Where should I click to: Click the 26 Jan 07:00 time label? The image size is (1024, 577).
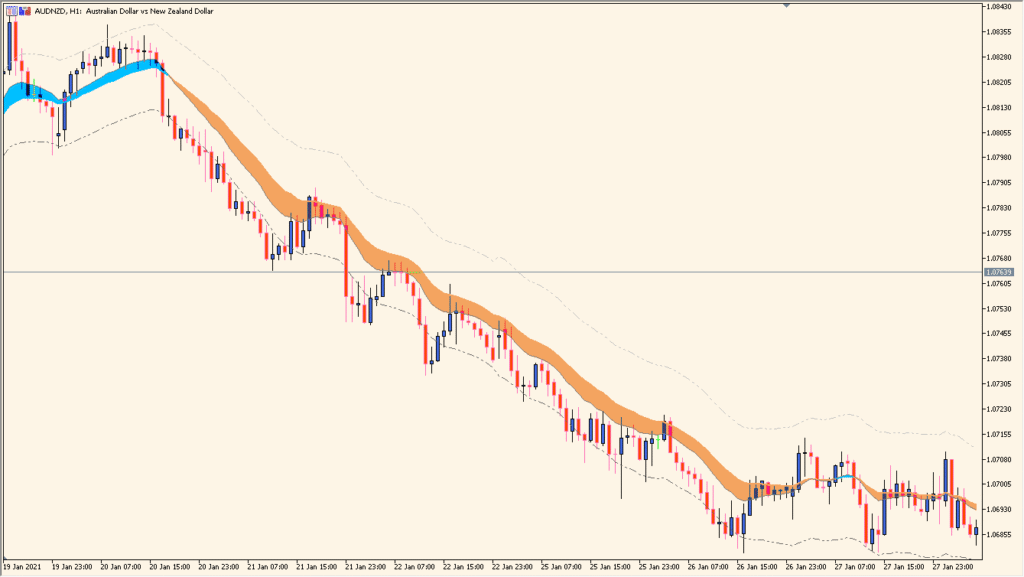click(x=708, y=567)
